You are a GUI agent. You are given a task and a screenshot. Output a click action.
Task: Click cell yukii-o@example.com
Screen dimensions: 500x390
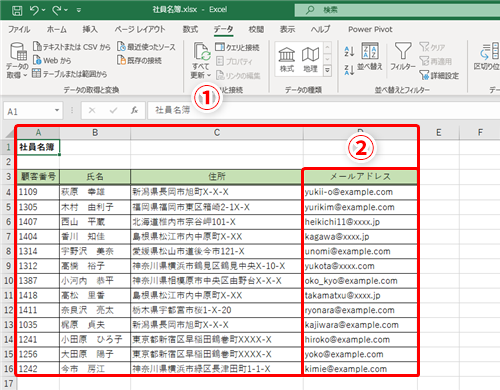[360, 192]
